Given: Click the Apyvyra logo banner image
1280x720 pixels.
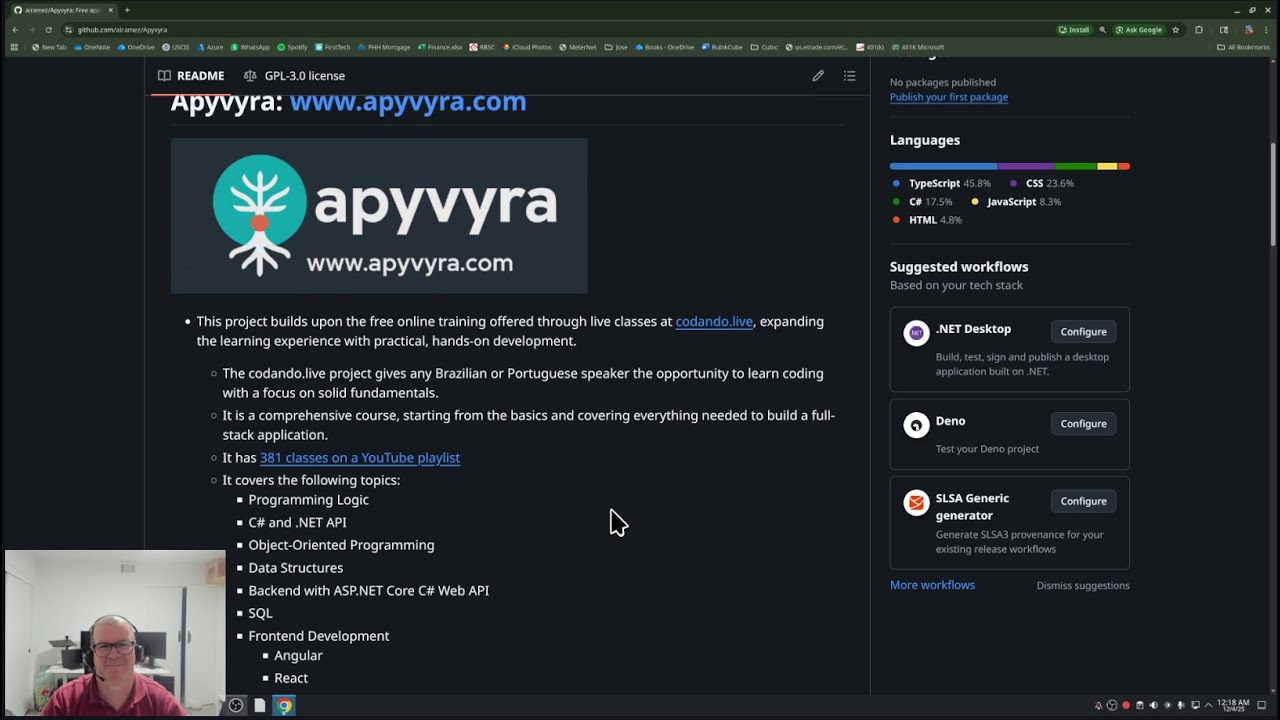Looking at the screenshot, I should pyautogui.click(x=379, y=216).
